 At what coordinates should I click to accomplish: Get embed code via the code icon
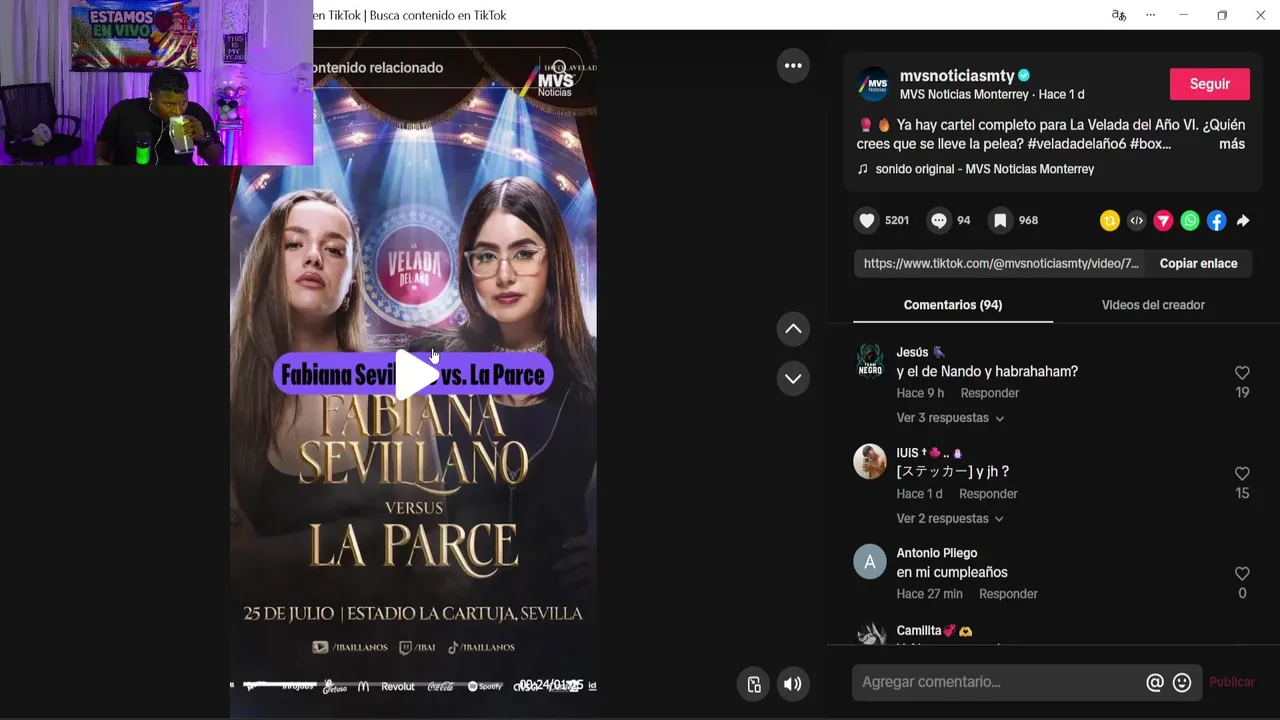coord(1136,221)
